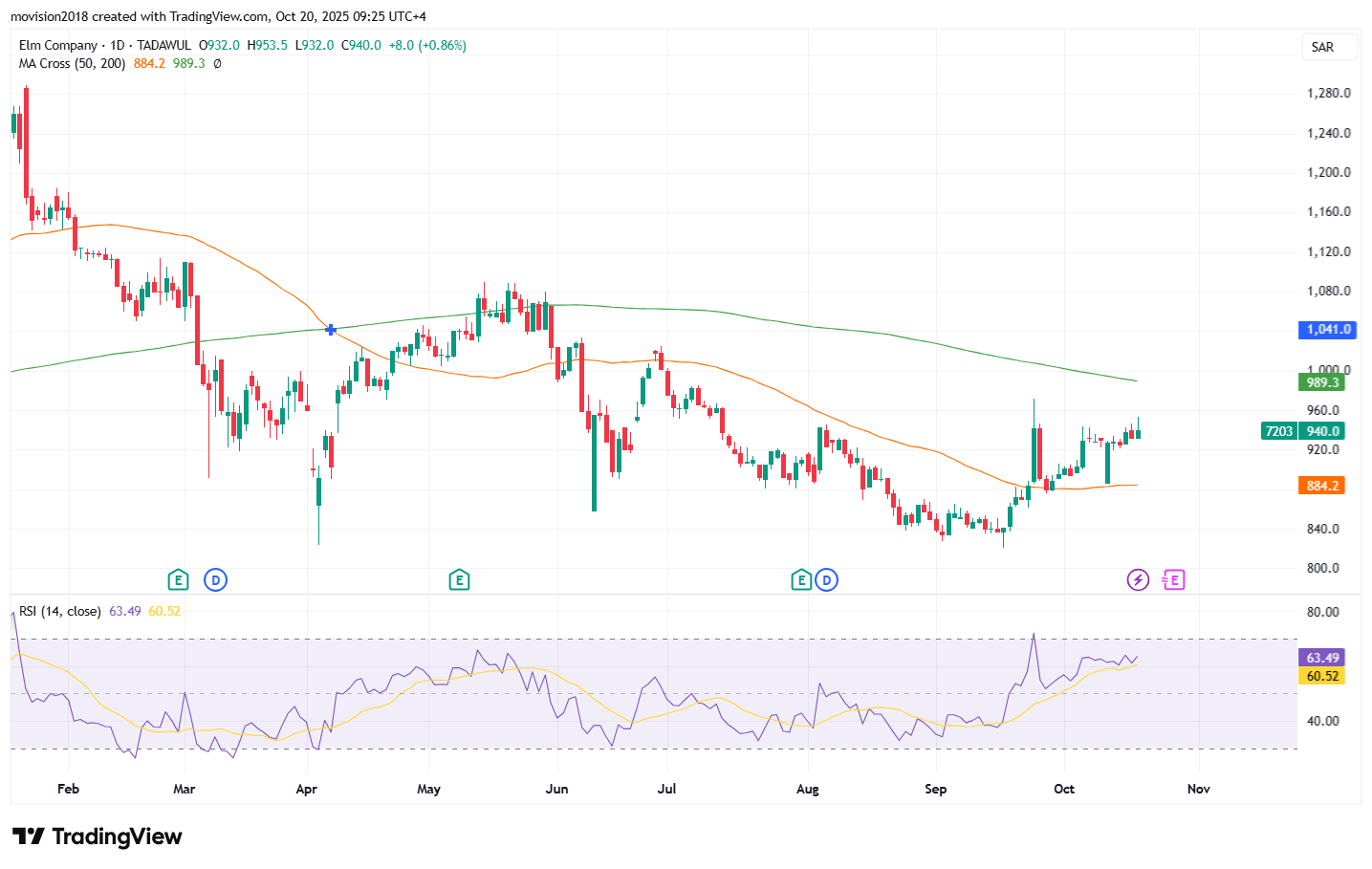Click the 940.0 current price label
1372x869 pixels.
tap(1324, 431)
